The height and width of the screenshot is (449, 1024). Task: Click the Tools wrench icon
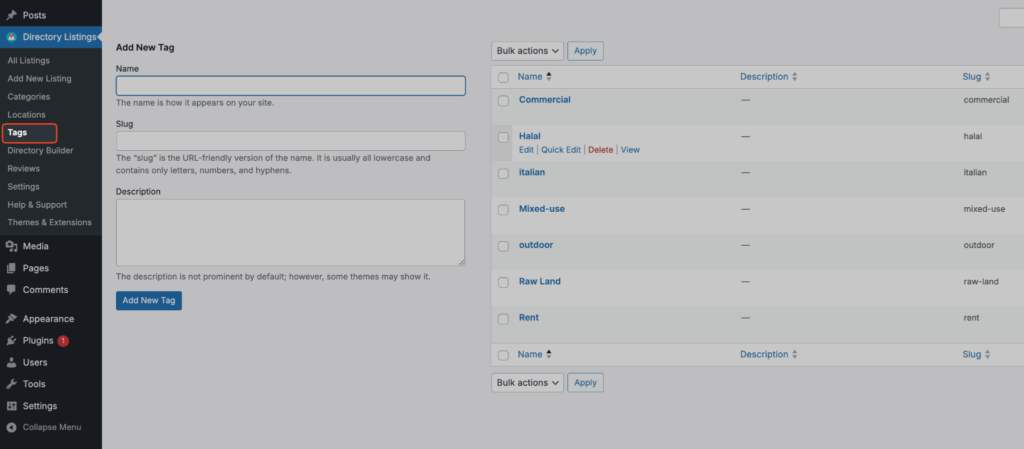11,384
